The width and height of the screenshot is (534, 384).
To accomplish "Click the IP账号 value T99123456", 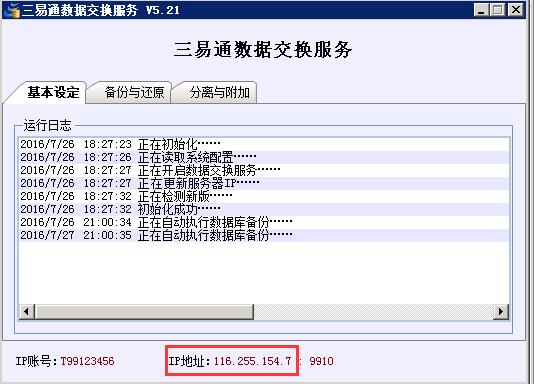I will pos(88,361).
